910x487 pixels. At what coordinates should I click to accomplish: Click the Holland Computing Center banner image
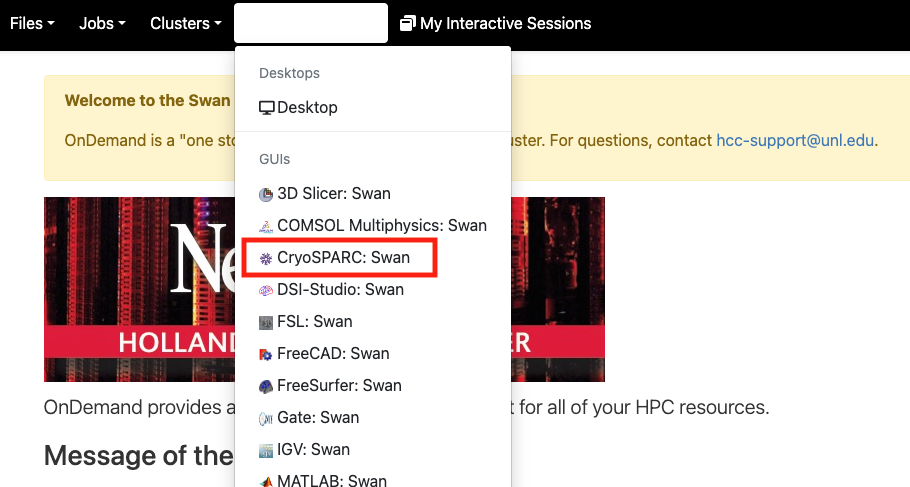[x=324, y=289]
